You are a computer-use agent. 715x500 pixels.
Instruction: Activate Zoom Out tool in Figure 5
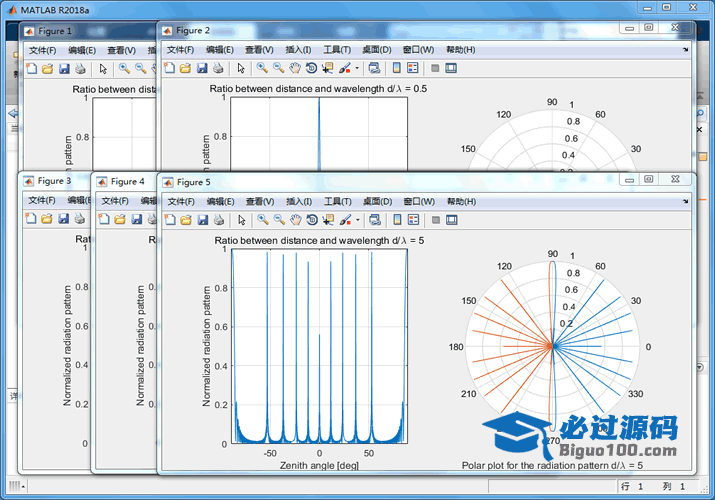tap(279, 220)
